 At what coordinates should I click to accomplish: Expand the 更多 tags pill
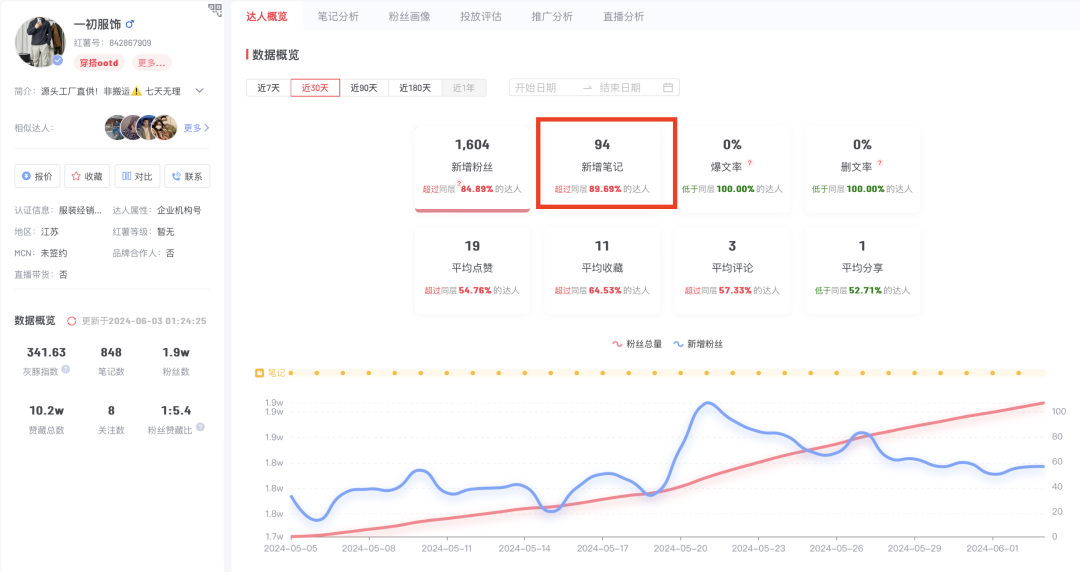pos(151,63)
